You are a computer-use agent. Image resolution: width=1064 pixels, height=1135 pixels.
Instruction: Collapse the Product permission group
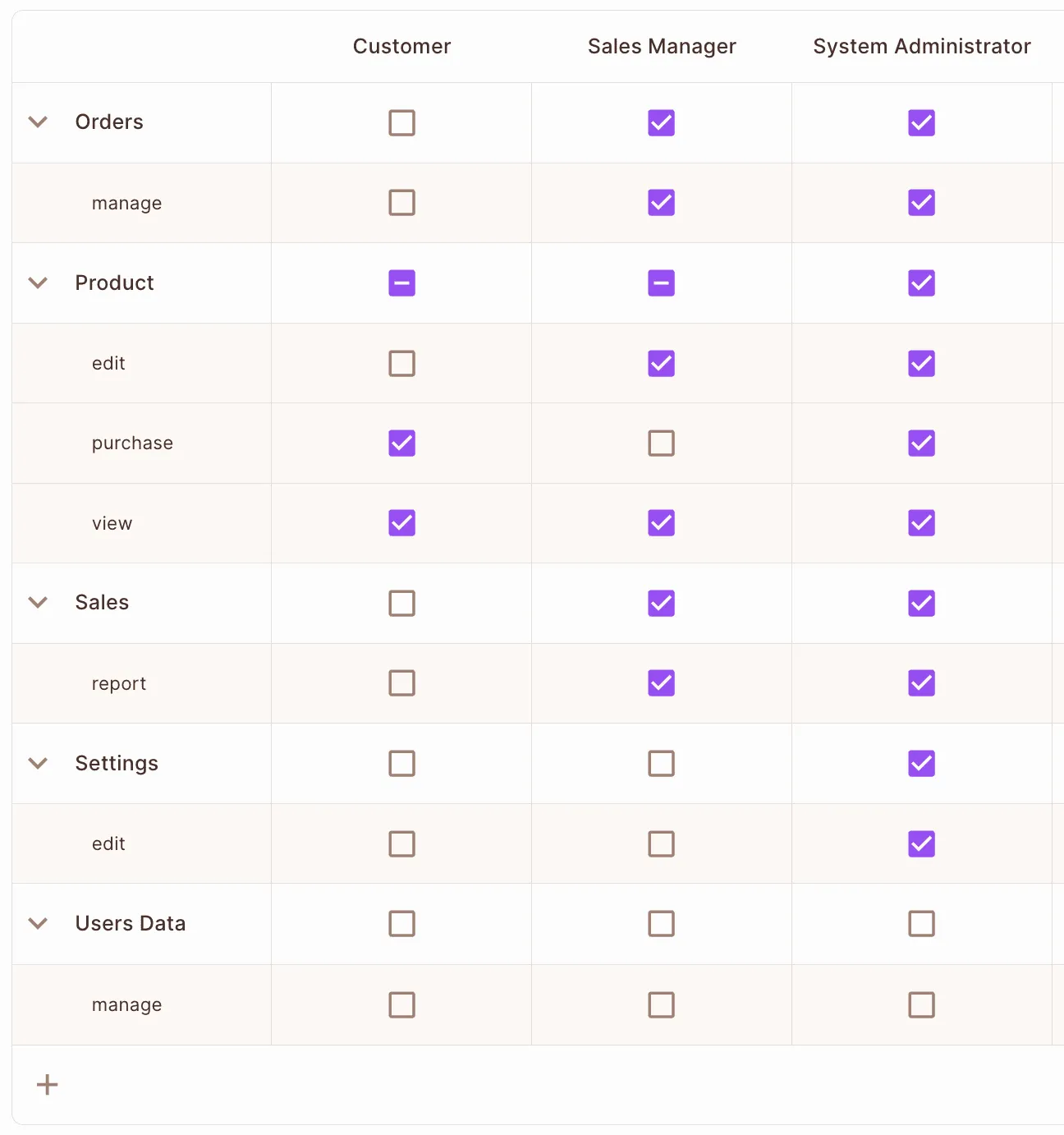(38, 283)
